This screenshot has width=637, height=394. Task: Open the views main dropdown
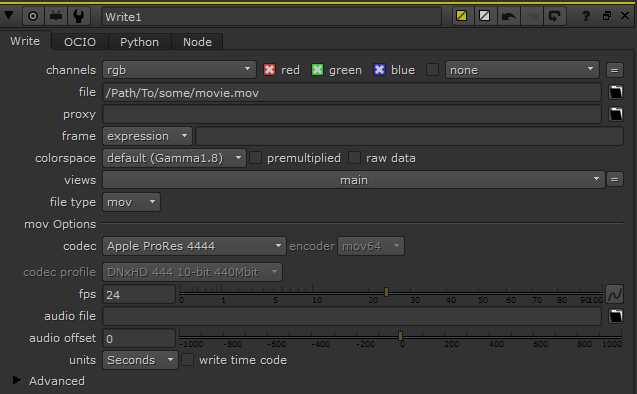click(353, 180)
